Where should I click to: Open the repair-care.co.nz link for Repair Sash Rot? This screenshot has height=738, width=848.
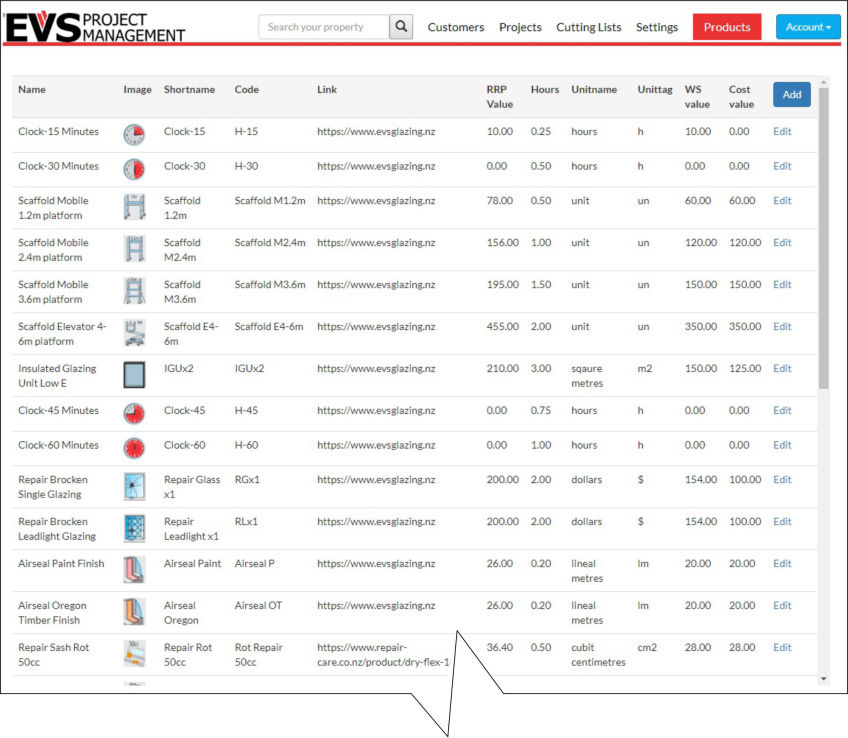click(383, 654)
